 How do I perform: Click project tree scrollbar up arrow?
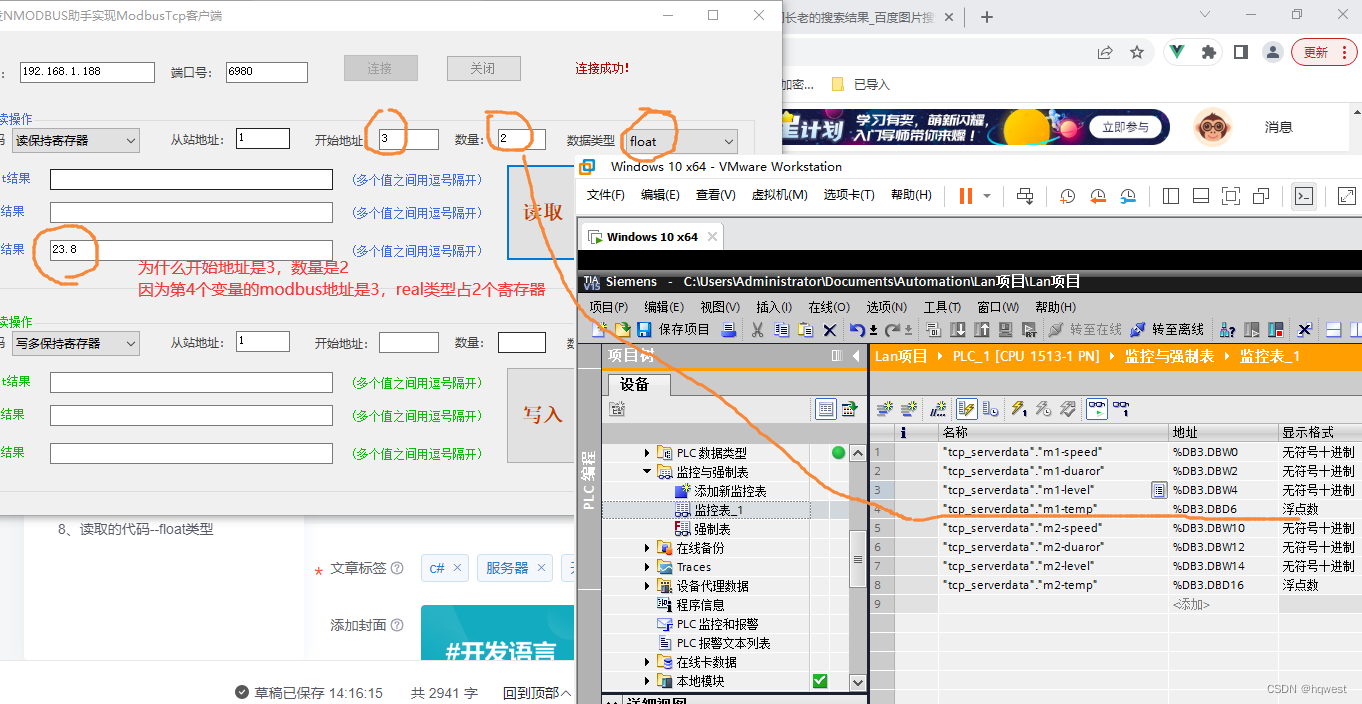click(857, 452)
